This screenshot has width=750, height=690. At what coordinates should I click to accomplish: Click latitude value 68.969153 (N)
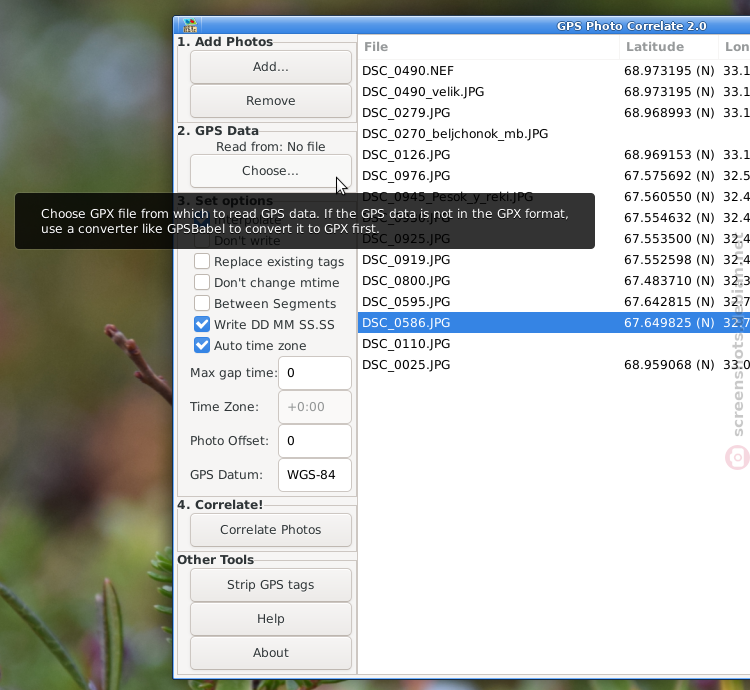[x=669, y=155]
